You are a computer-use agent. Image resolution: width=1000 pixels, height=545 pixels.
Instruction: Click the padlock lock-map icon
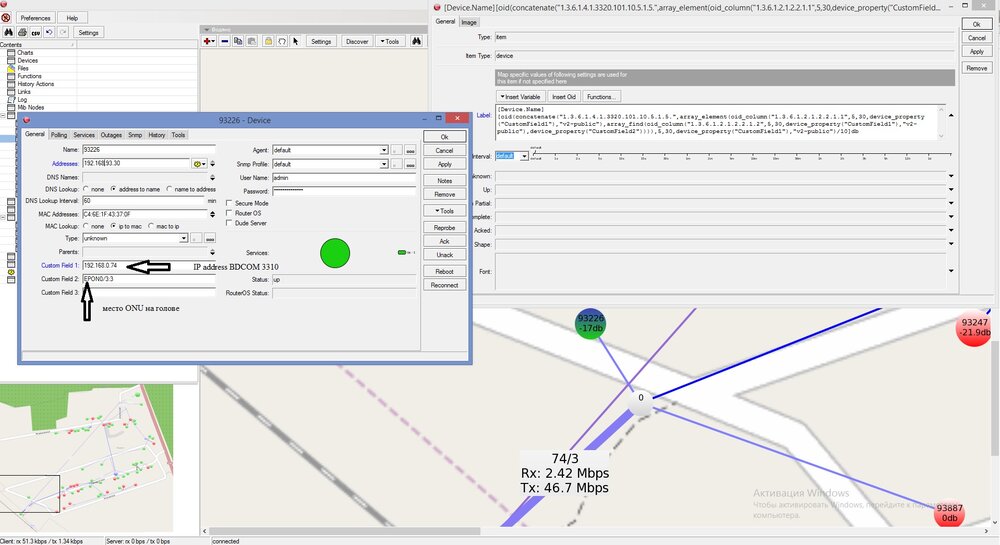click(x=268, y=41)
